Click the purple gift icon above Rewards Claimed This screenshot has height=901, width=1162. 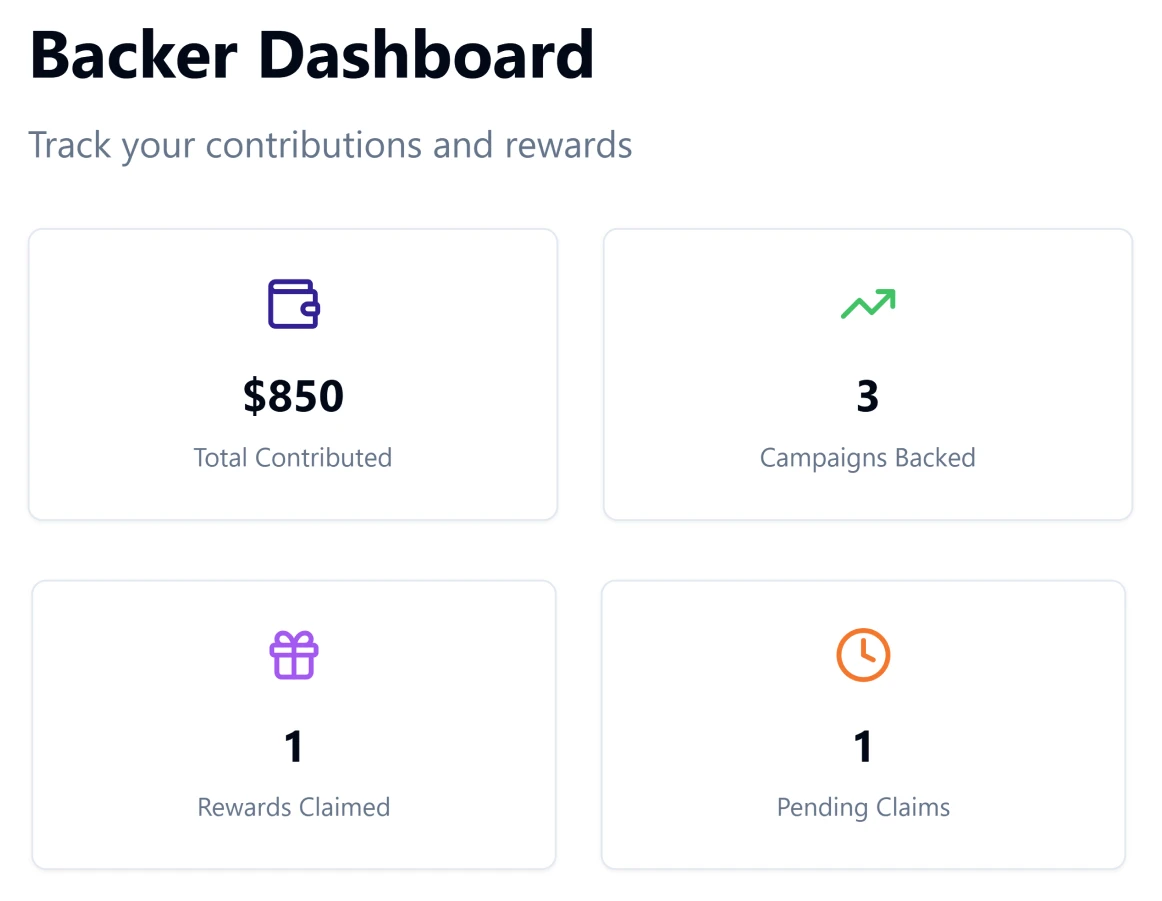click(x=293, y=656)
